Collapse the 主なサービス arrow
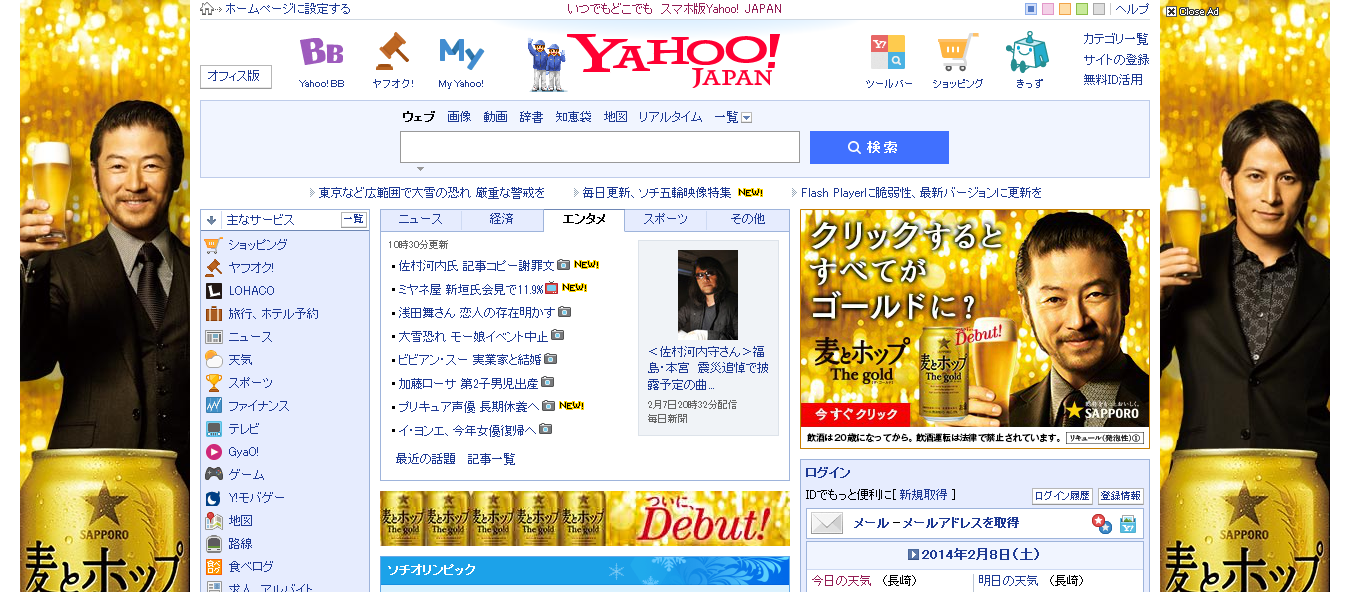 211,220
